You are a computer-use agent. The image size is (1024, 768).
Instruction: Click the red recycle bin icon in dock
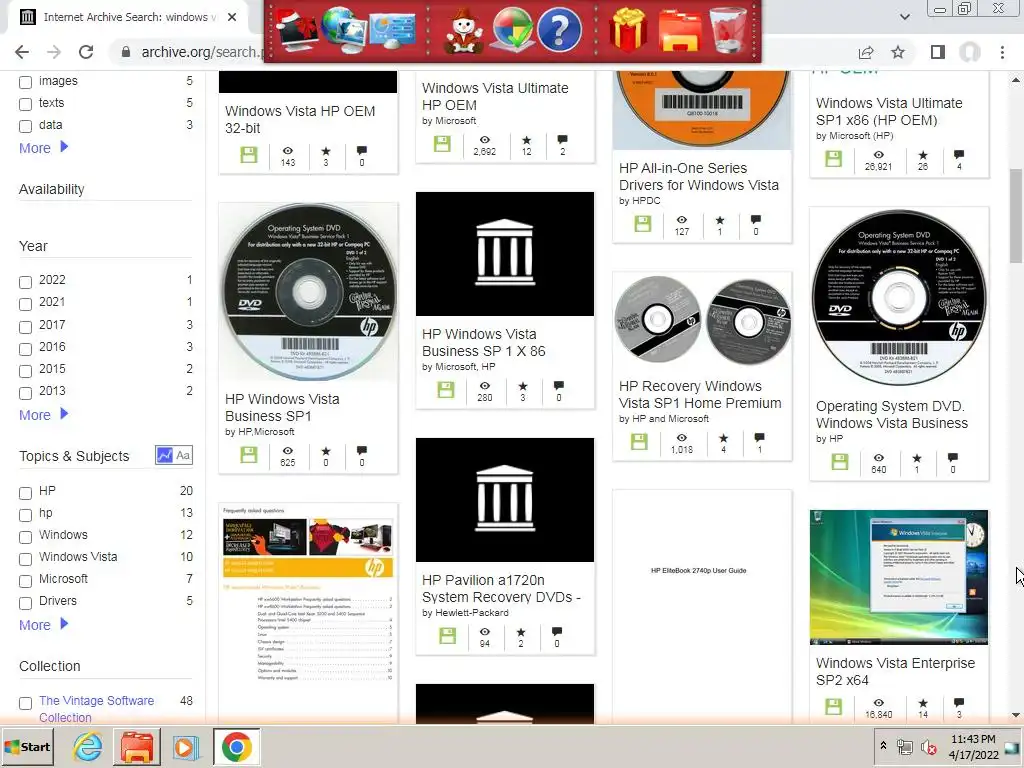point(728,30)
